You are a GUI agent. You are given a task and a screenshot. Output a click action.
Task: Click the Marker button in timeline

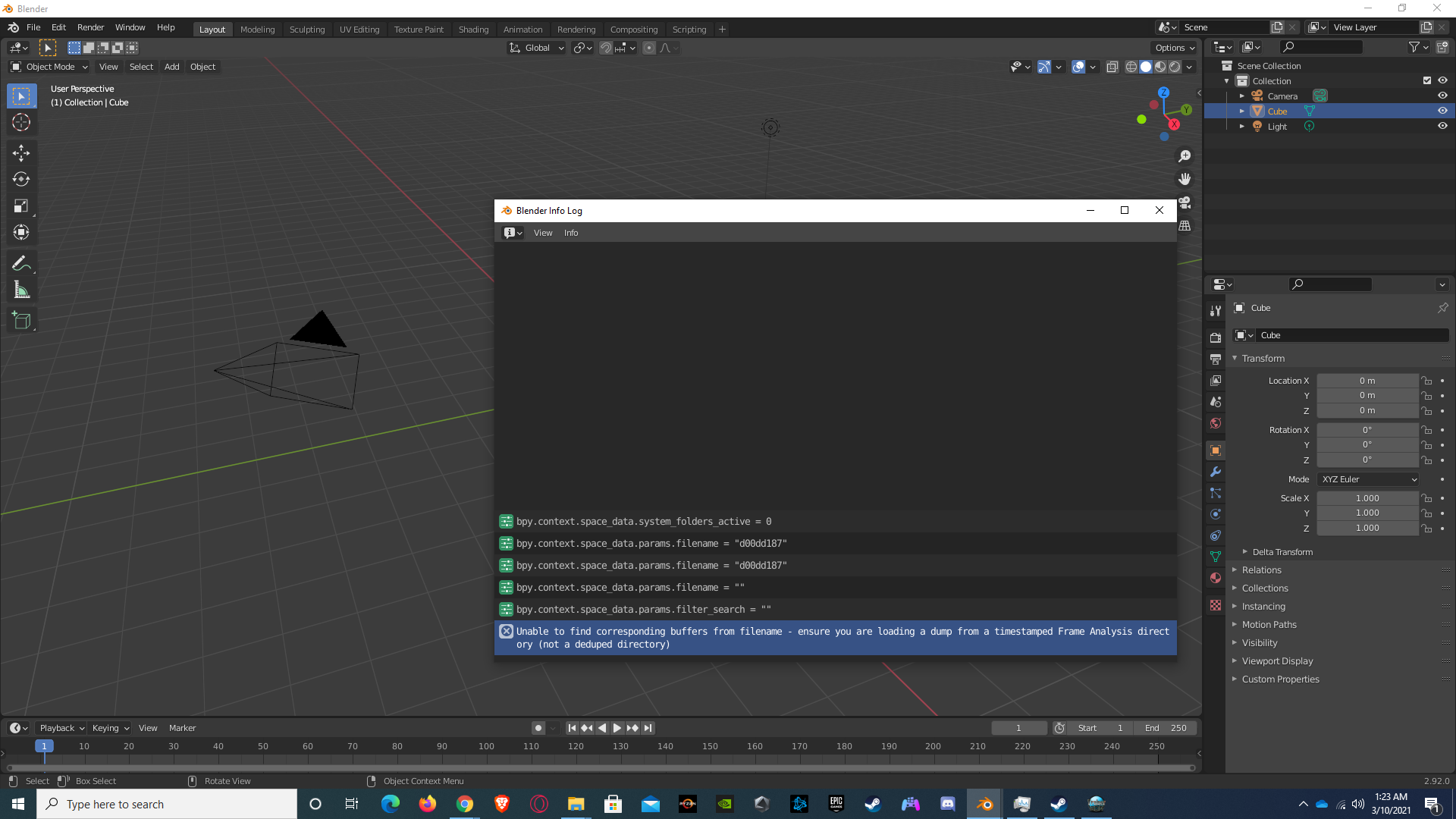182,728
